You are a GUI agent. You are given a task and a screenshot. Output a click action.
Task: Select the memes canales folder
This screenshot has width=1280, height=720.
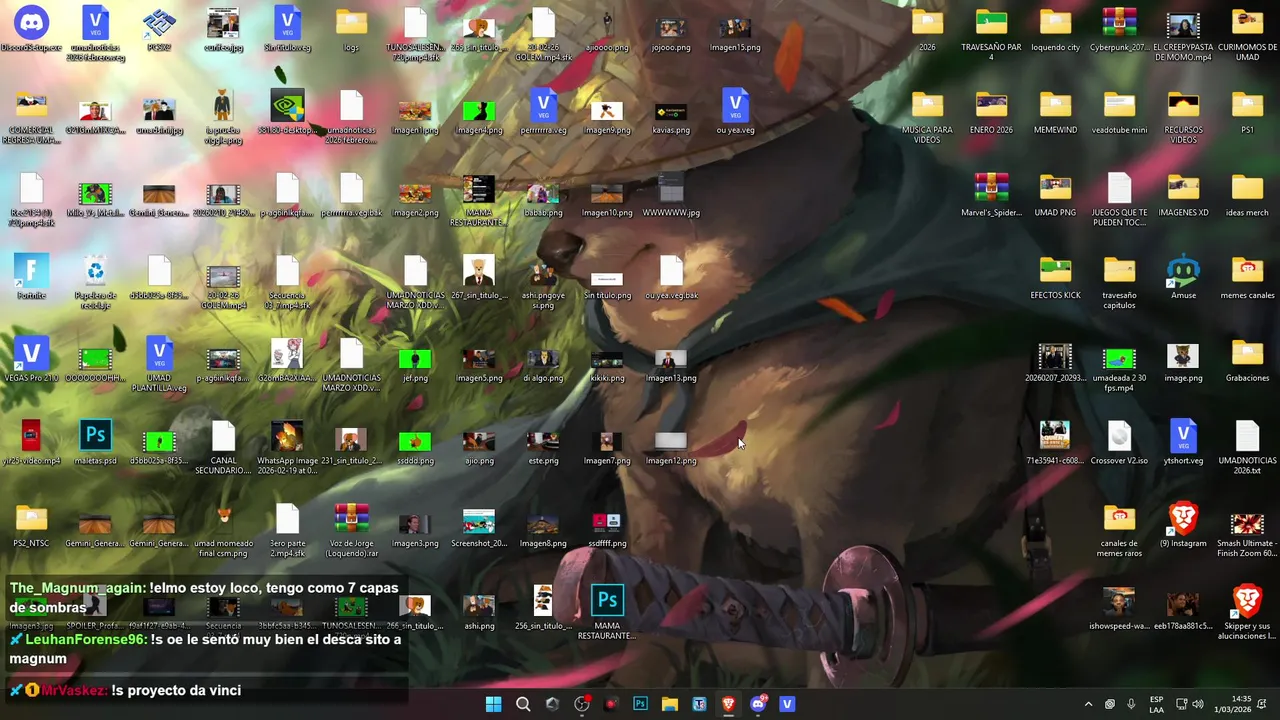point(1247,271)
